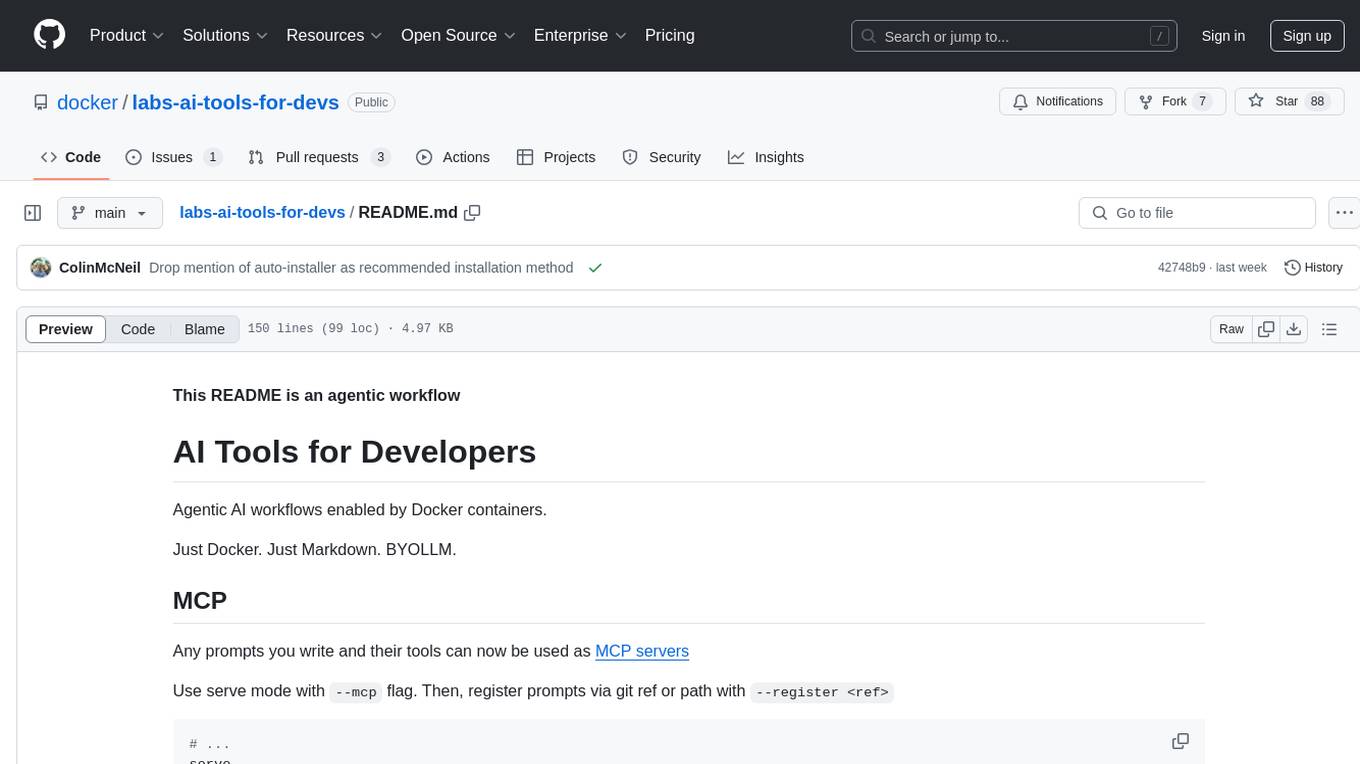Click Sign in

pos(1223,36)
